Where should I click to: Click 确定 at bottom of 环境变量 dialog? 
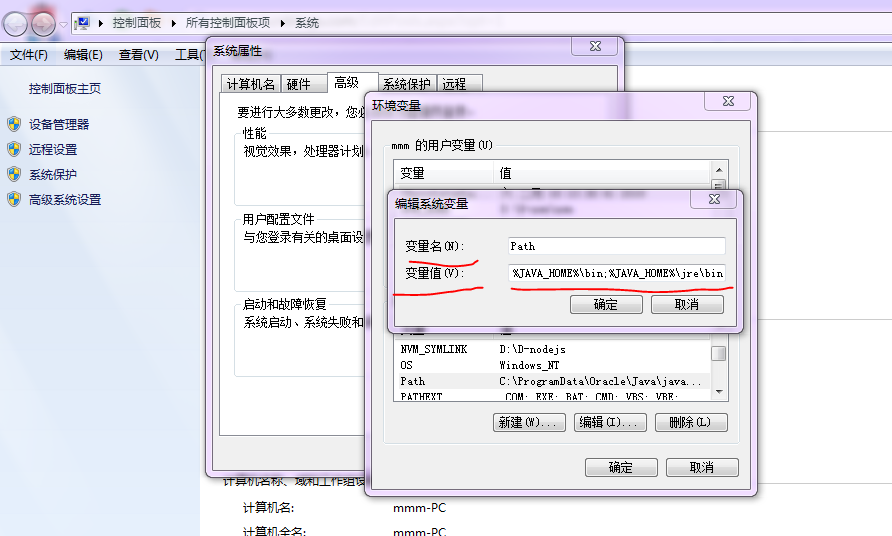(x=621, y=467)
